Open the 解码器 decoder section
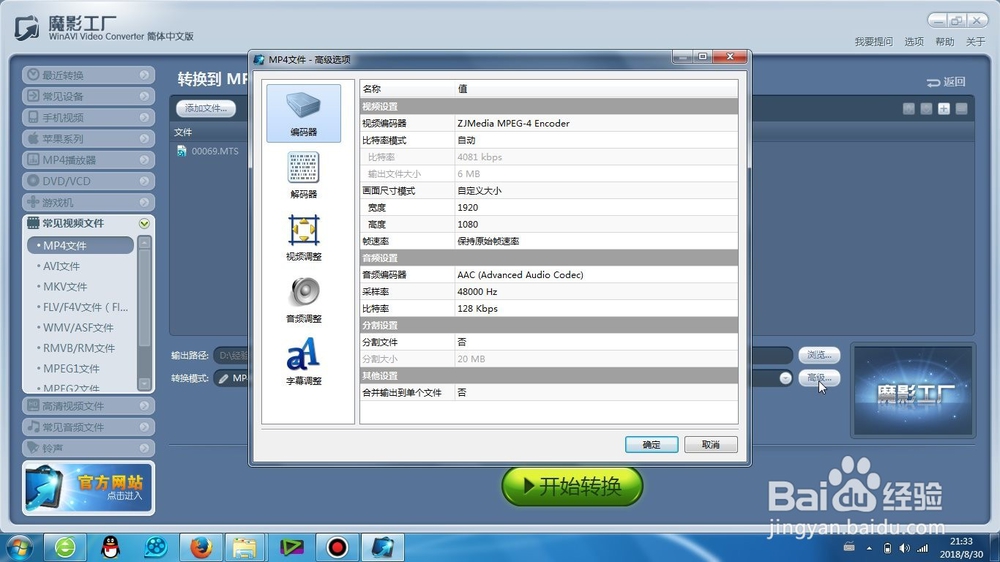Screen dimensions: 1000x562 [304, 175]
